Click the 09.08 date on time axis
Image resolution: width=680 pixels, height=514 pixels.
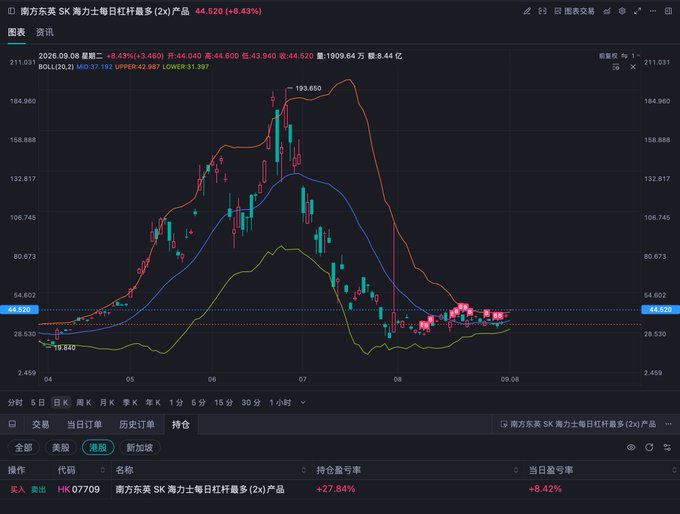point(510,380)
